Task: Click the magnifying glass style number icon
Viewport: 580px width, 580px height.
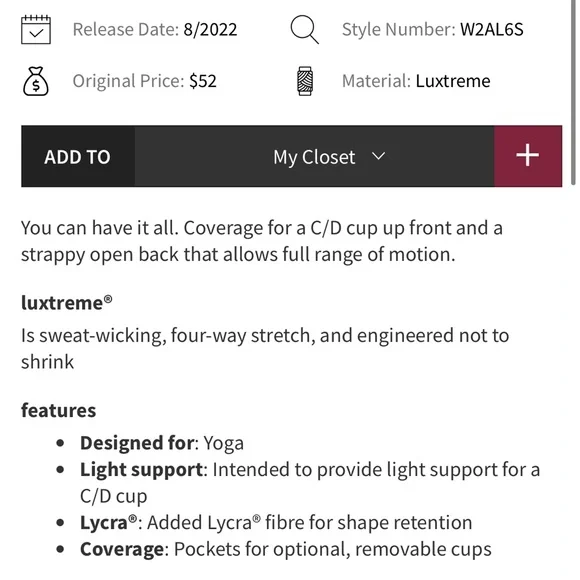Action: (x=304, y=30)
